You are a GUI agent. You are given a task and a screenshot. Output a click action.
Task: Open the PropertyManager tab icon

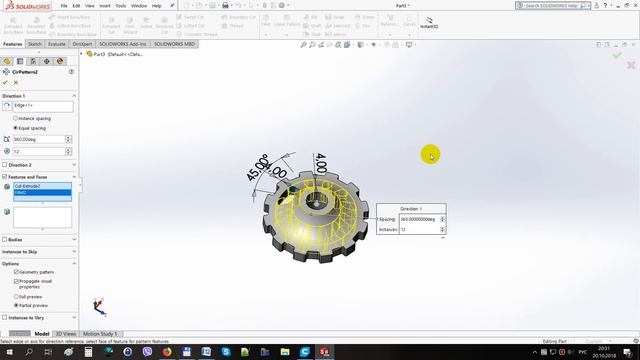[20, 61]
